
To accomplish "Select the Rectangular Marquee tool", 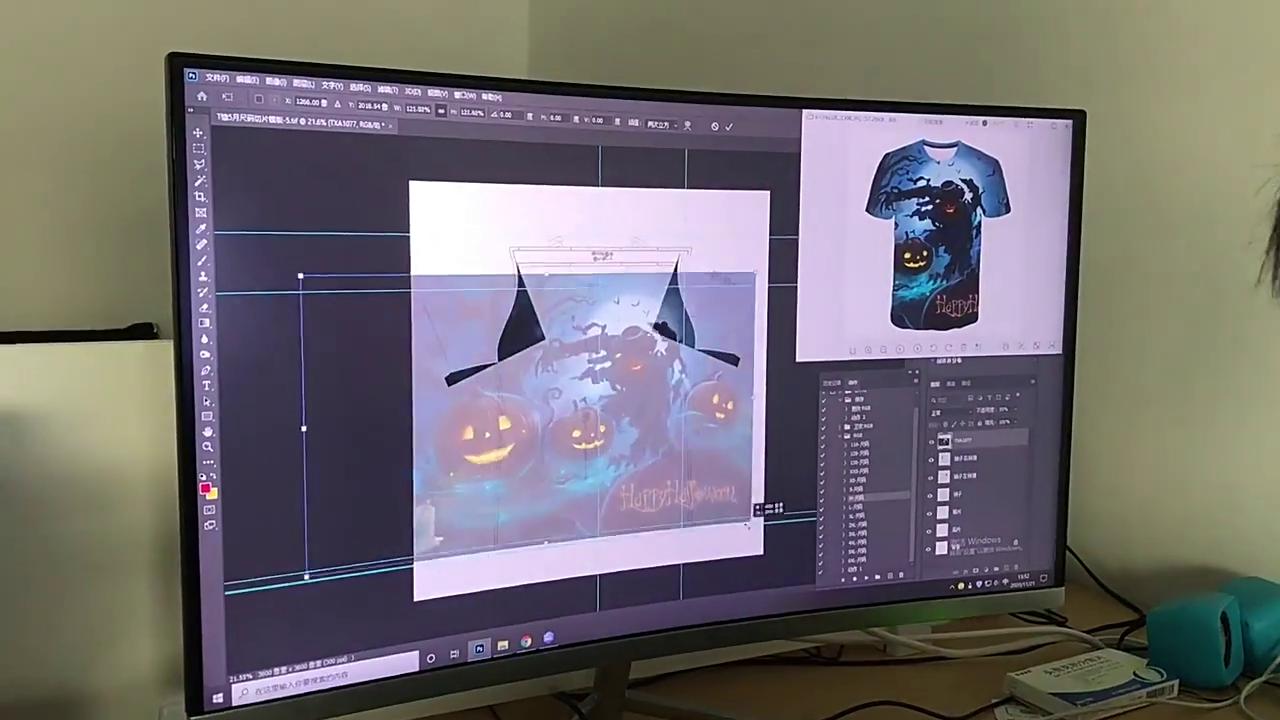I will (199, 148).
